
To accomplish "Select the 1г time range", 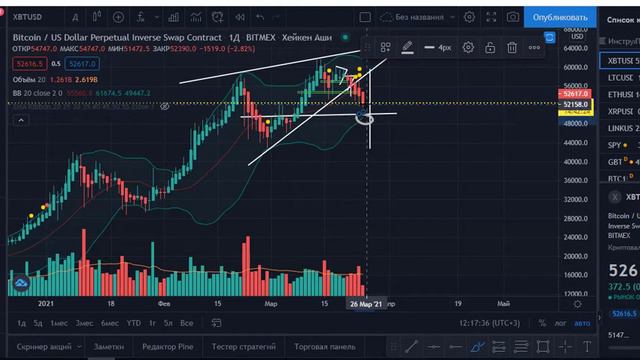I will (x=152, y=323).
